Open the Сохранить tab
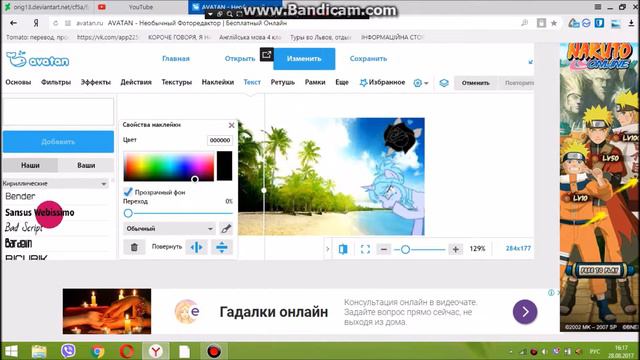Screen dimensions: 640x360 pos(368,59)
